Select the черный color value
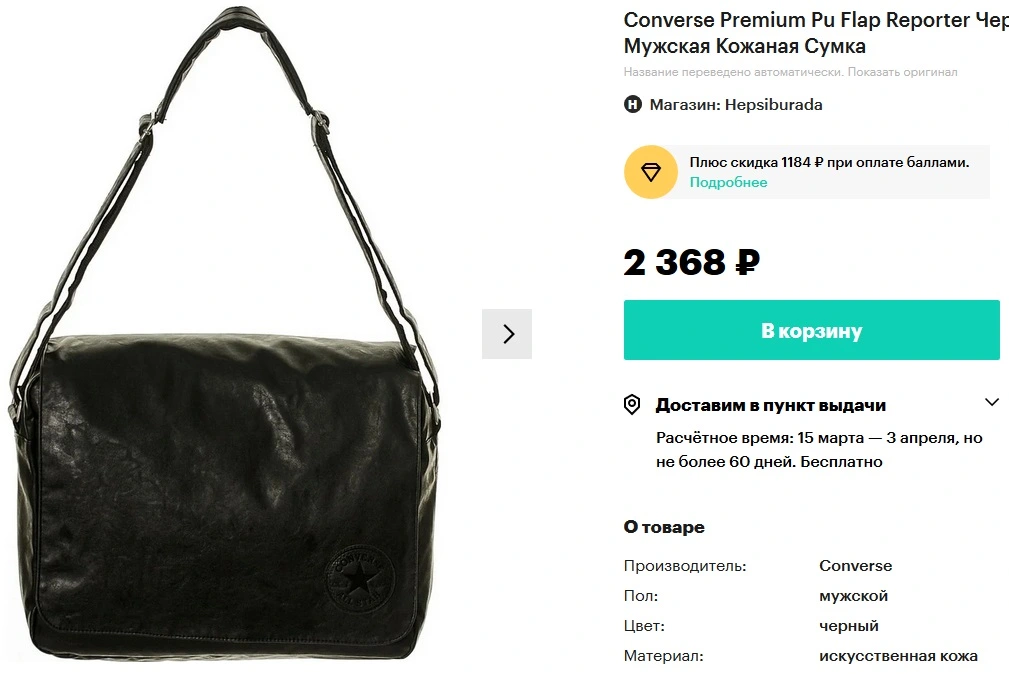The height and width of the screenshot is (674, 1009). [x=849, y=626]
